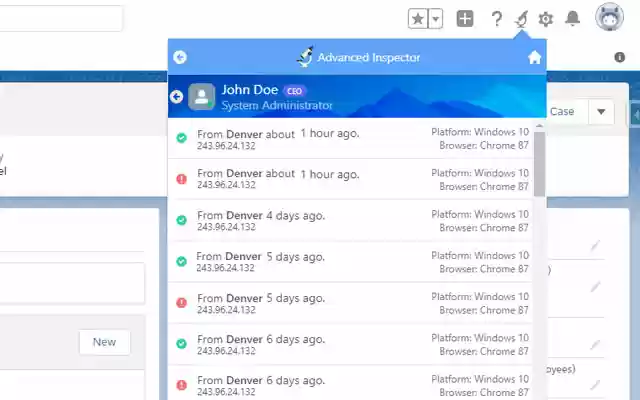Click the back arrow beside John Doe
Viewport: 640px width, 400px height.
[x=176, y=97]
